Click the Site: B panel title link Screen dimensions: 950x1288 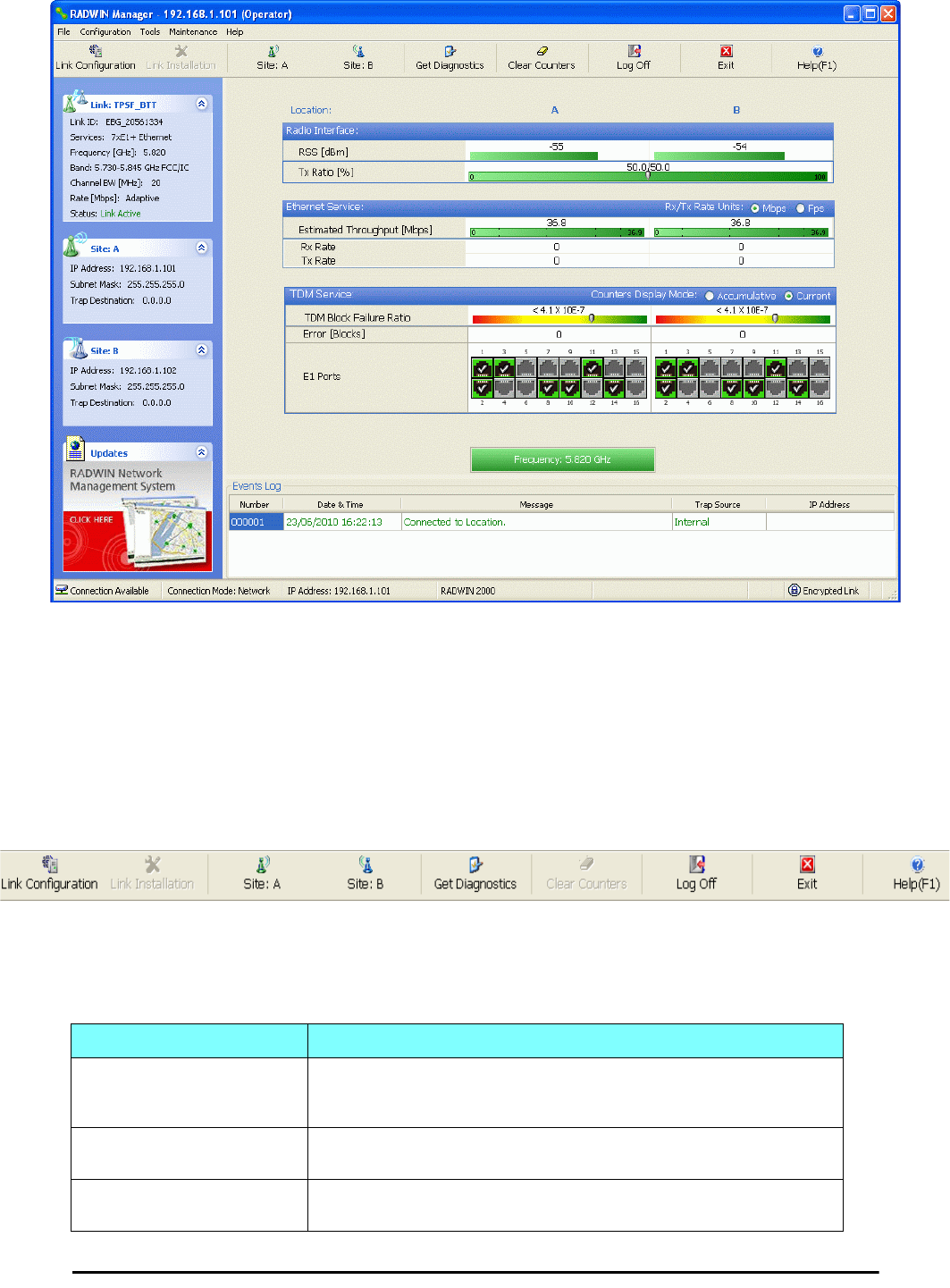click(105, 350)
